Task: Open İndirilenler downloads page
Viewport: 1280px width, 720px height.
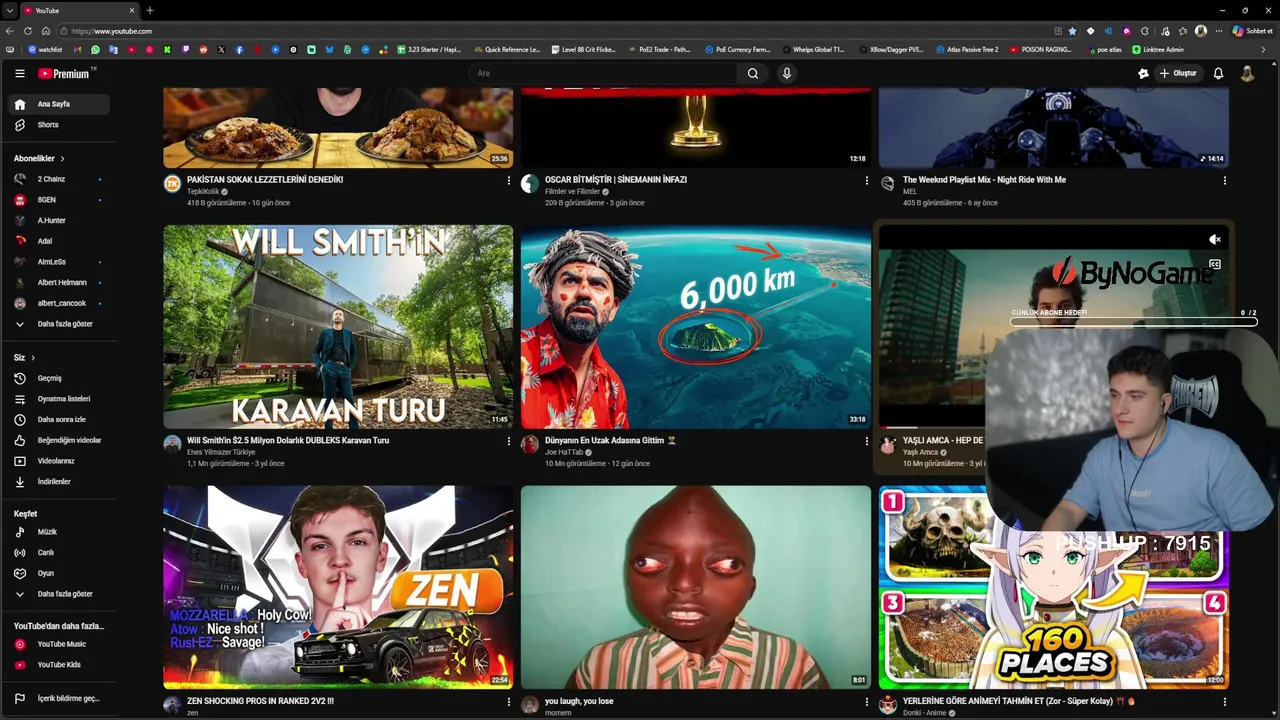Action: [59, 482]
